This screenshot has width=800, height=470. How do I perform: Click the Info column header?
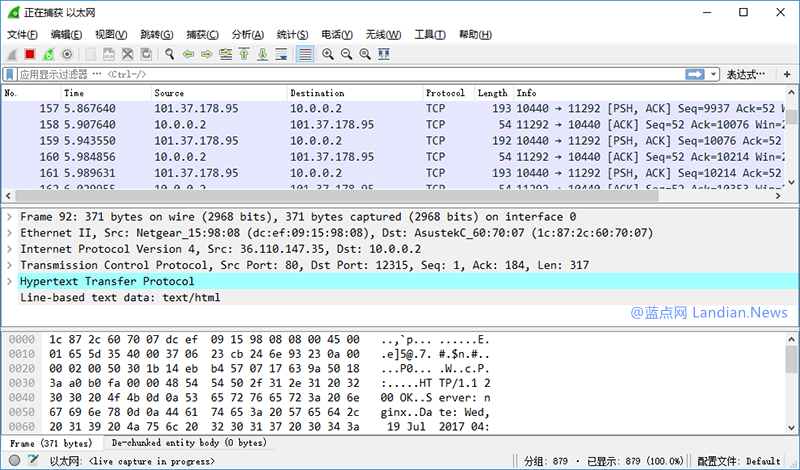pyautogui.click(x=649, y=93)
